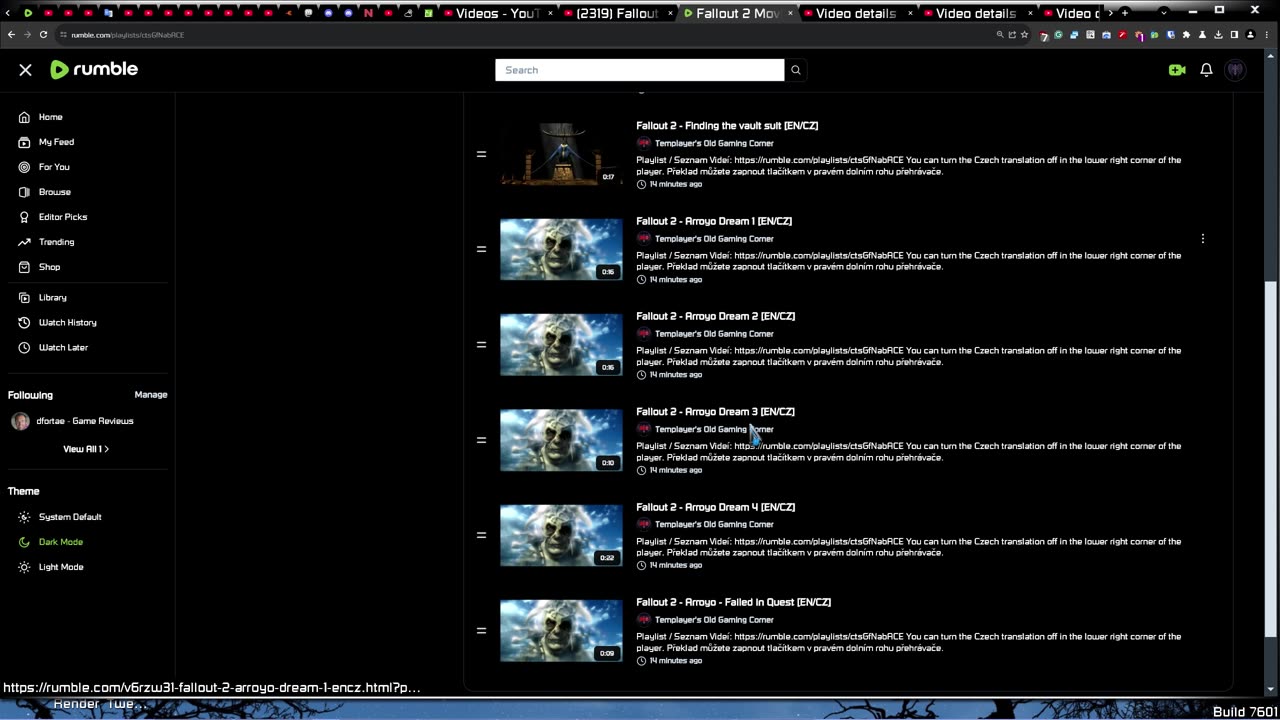The height and width of the screenshot is (720, 1280).
Task: Open channel name under Arroyo Dream 2
Action: (714, 334)
